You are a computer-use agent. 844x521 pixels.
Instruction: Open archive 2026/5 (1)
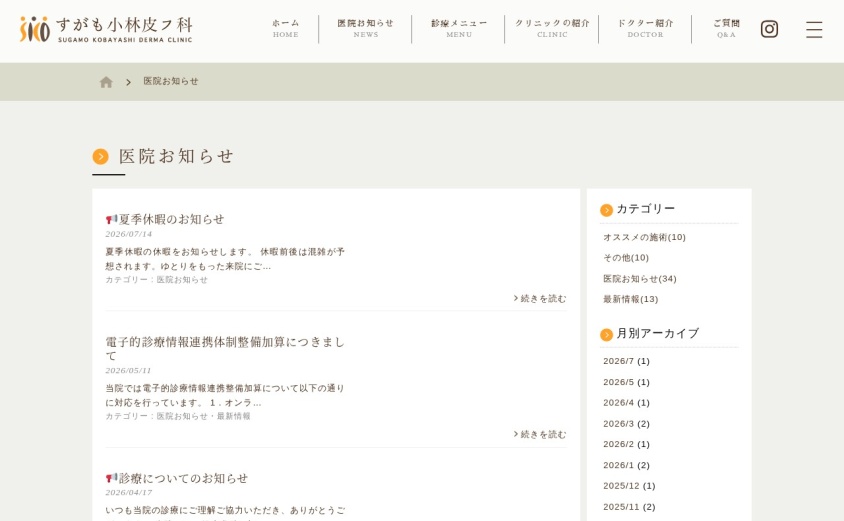point(627,382)
